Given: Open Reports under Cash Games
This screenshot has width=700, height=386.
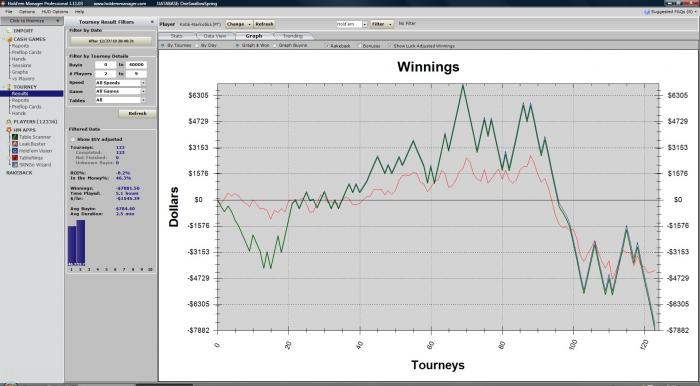Looking at the screenshot, I should 20,46.
